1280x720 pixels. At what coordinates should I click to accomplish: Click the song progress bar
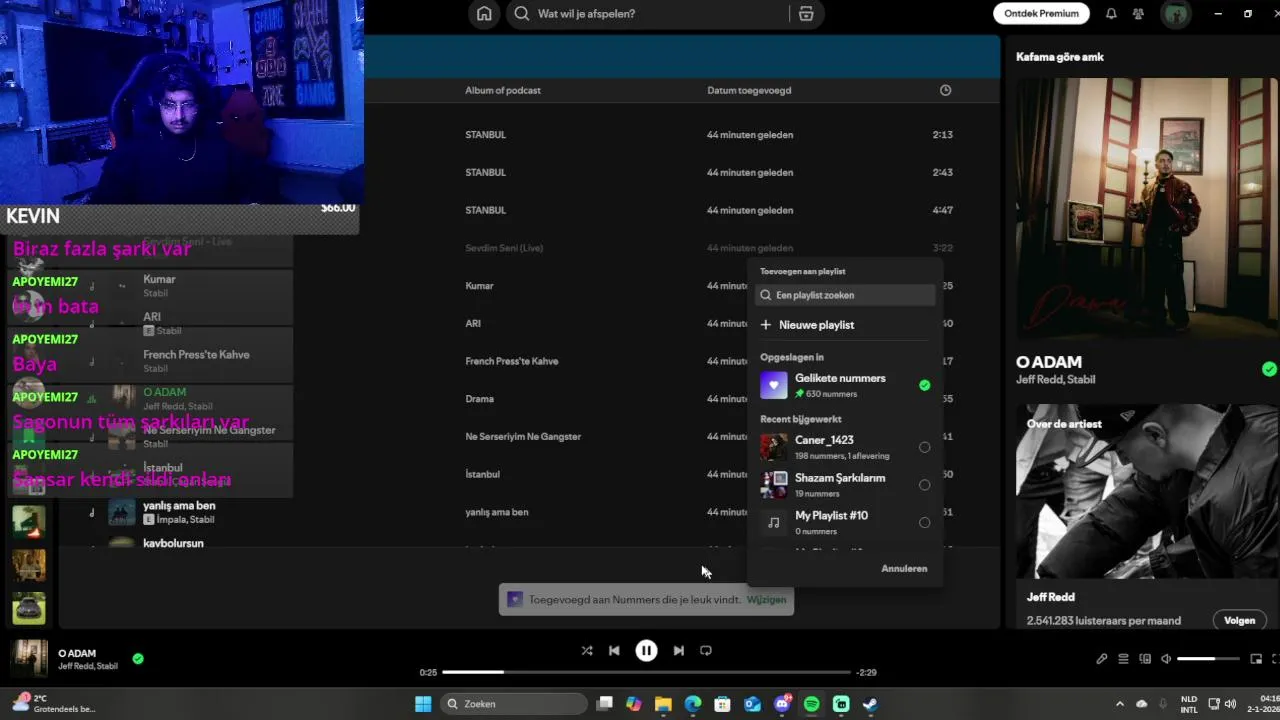click(x=646, y=672)
